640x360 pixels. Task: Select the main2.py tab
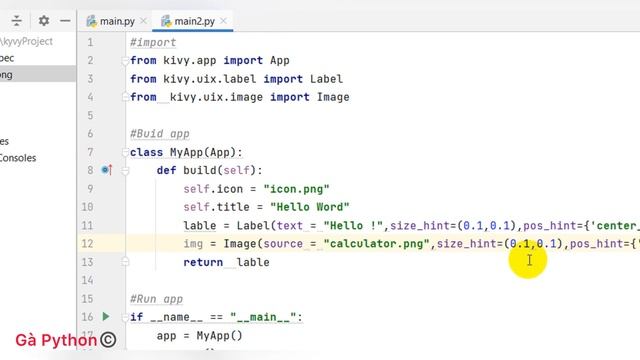tap(194, 21)
